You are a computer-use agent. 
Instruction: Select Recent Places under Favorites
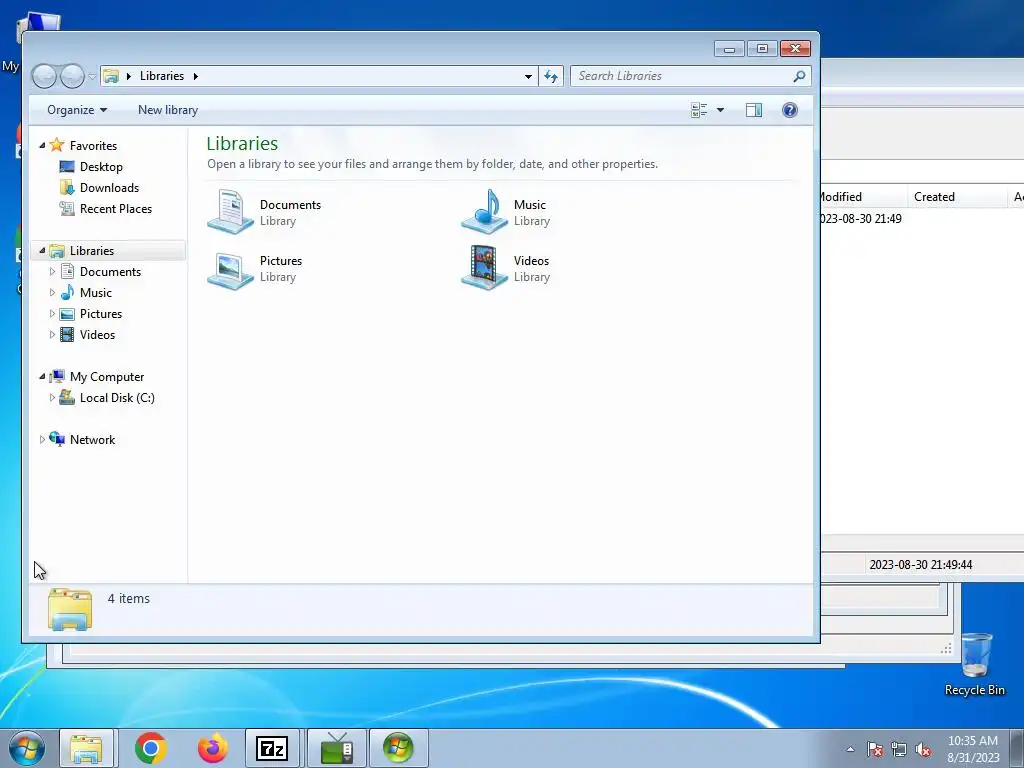click(116, 208)
